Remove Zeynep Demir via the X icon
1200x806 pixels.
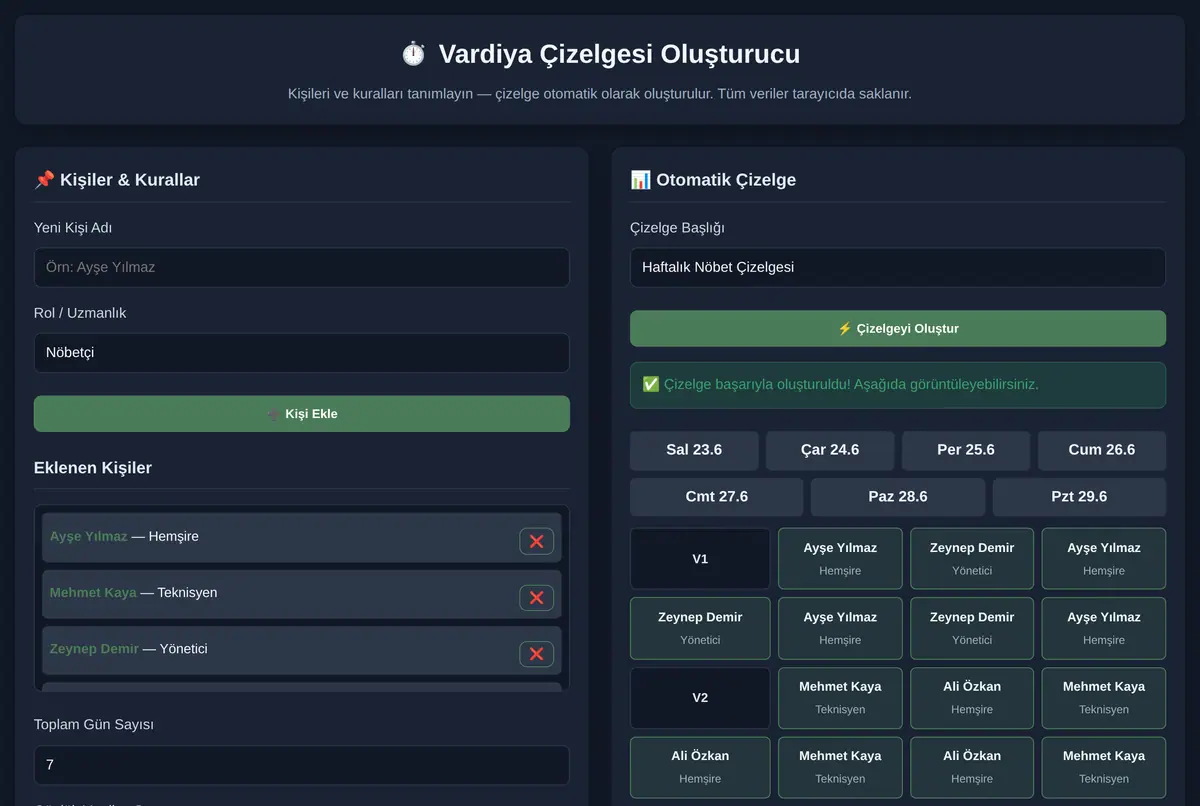coord(536,654)
